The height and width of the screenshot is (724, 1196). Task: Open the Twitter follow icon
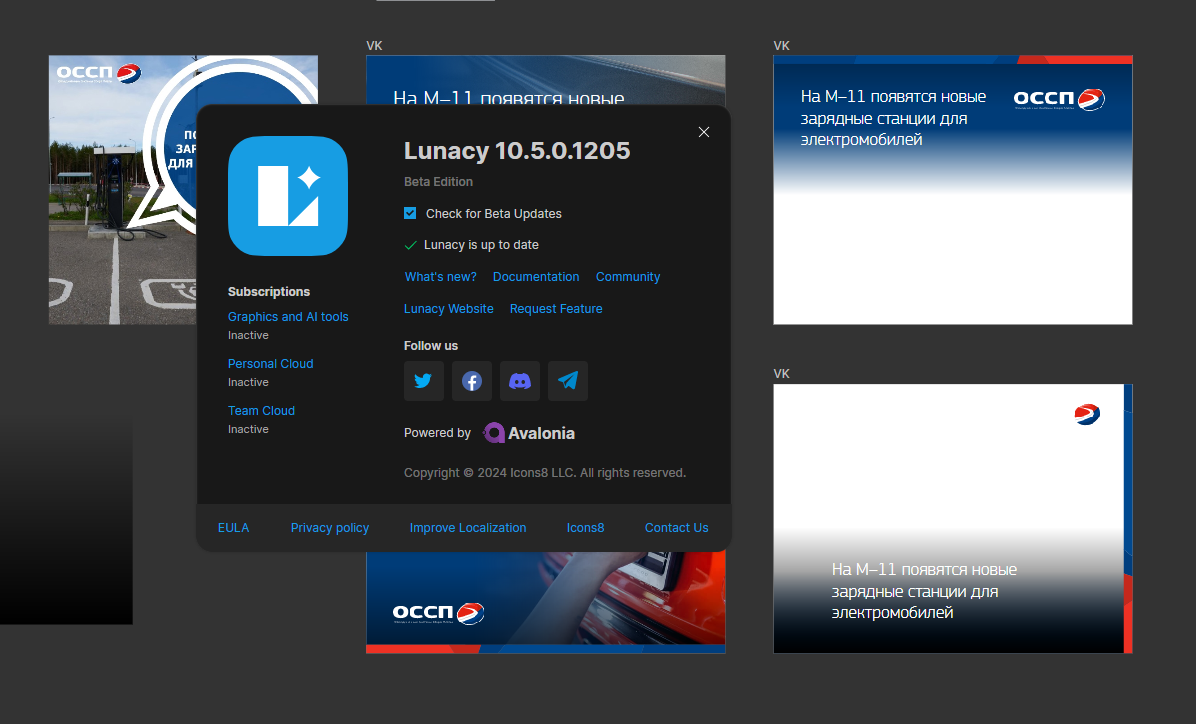pos(423,381)
